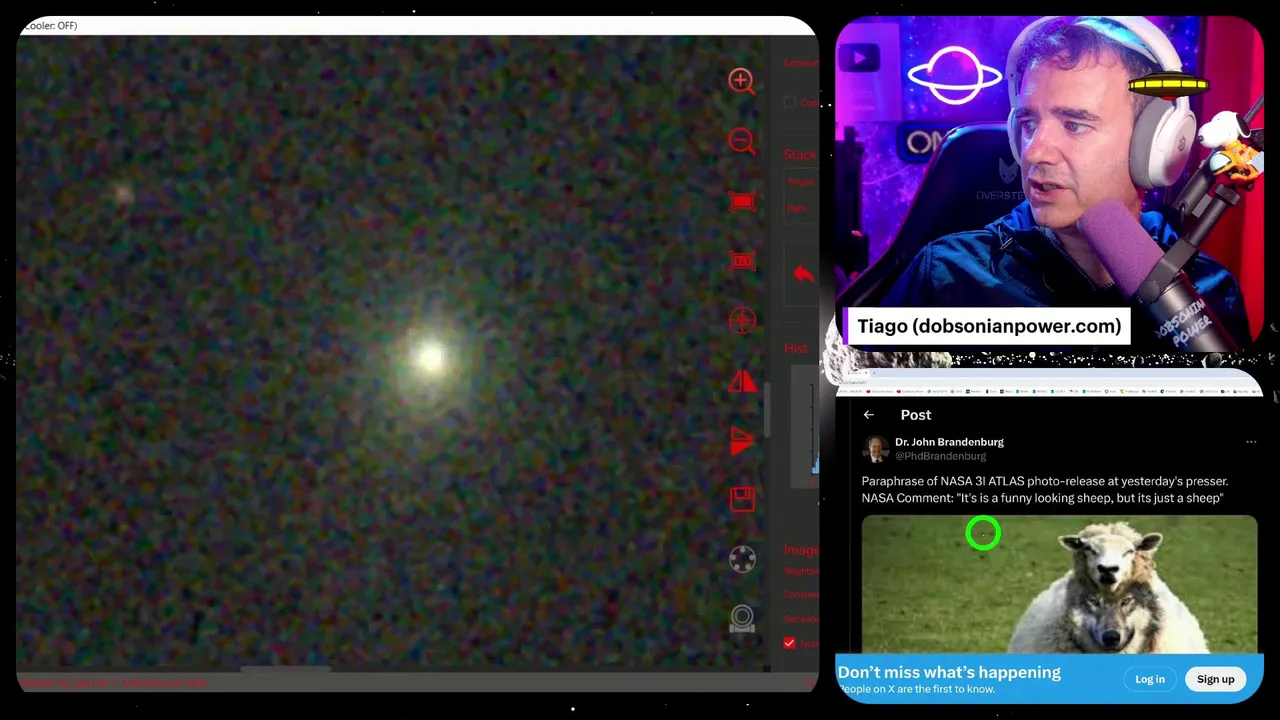Click the bright comet core in the image

tap(431, 358)
